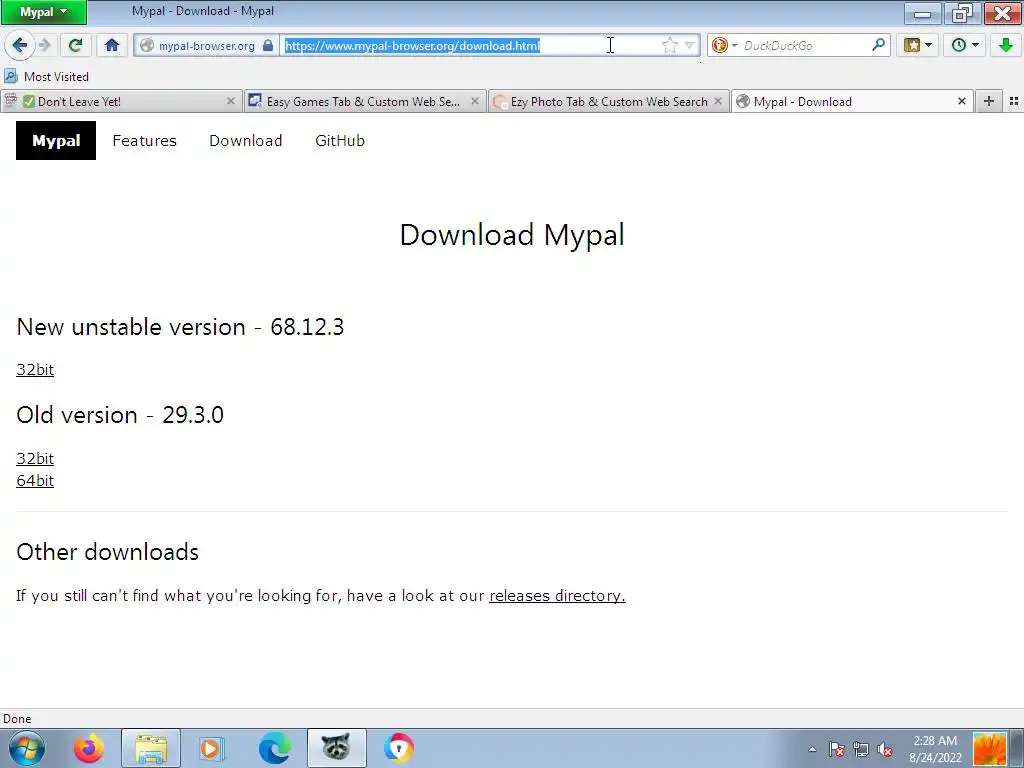The width and height of the screenshot is (1024, 768).
Task: Open the network status tray icon
Action: click(861, 749)
